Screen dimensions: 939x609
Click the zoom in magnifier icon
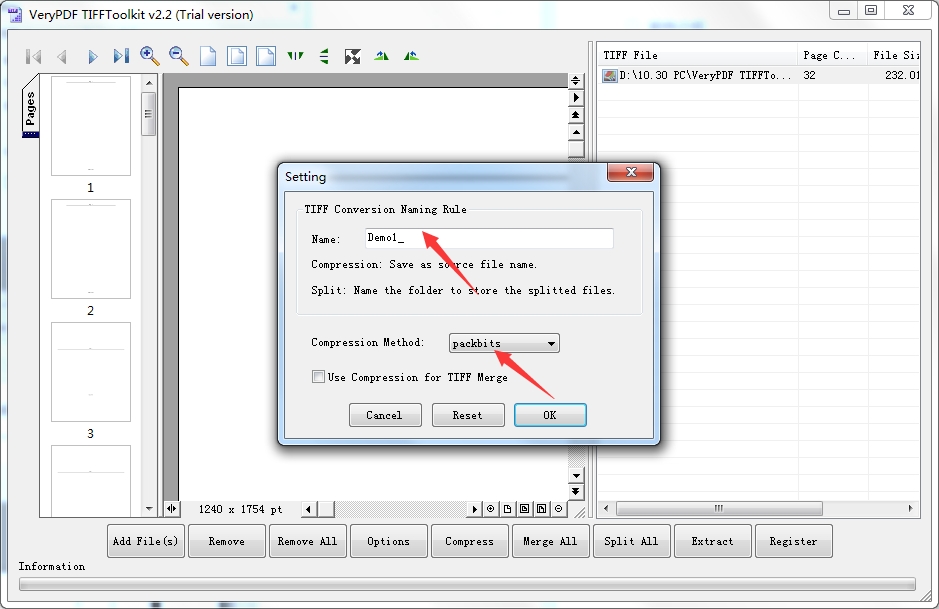coord(150,56)
